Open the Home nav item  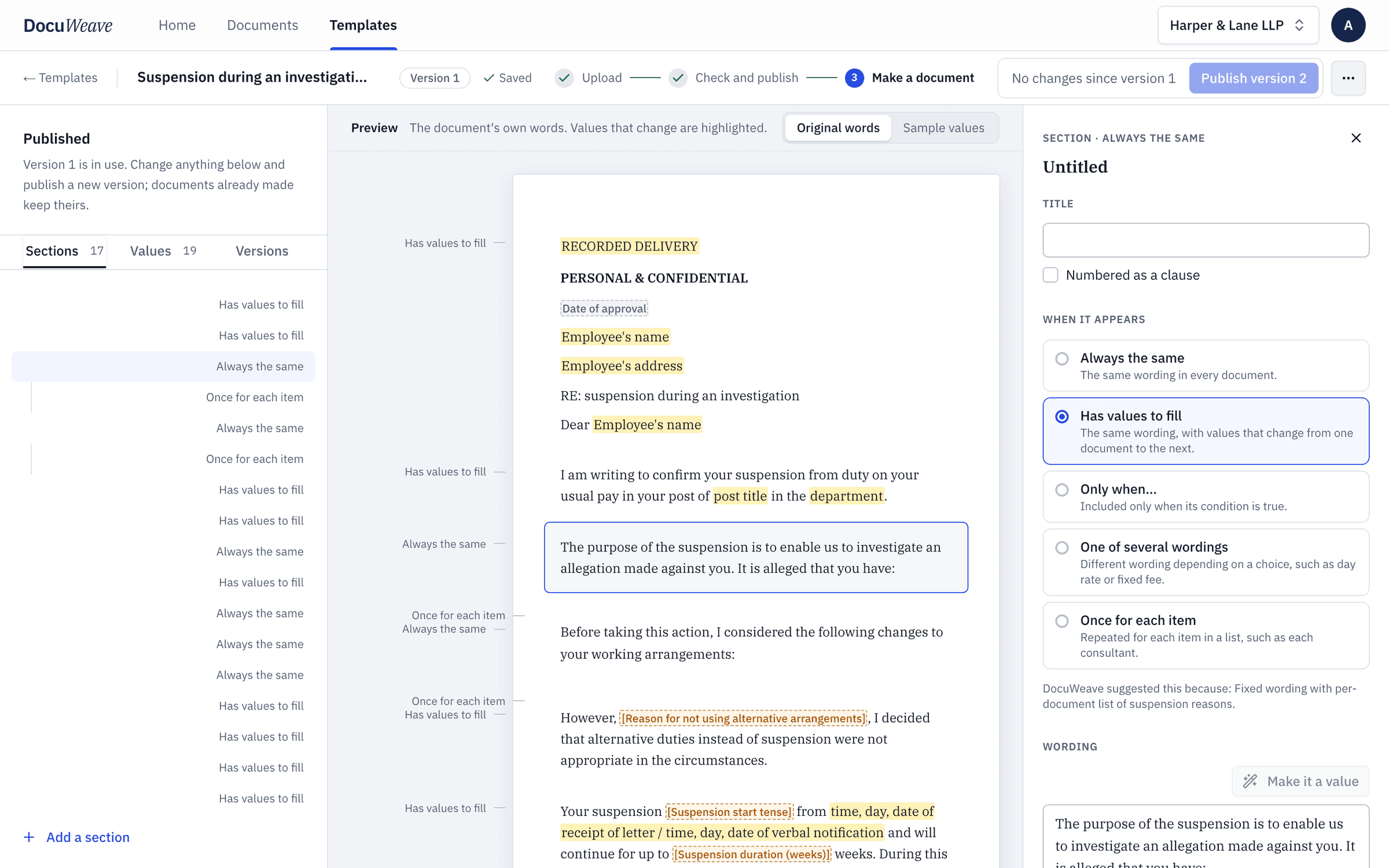pyautogui.click(x=177, y=25)
